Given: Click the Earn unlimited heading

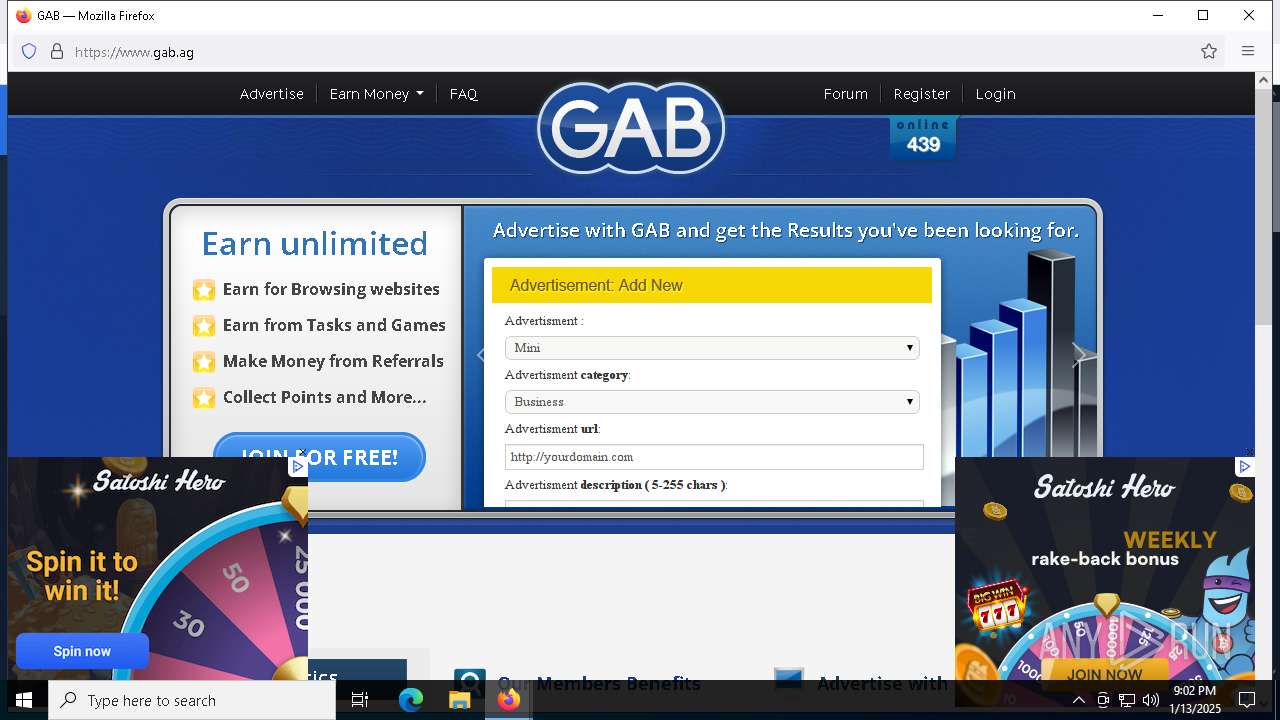Looking at the screenshot, I should [x=314, y=243].
